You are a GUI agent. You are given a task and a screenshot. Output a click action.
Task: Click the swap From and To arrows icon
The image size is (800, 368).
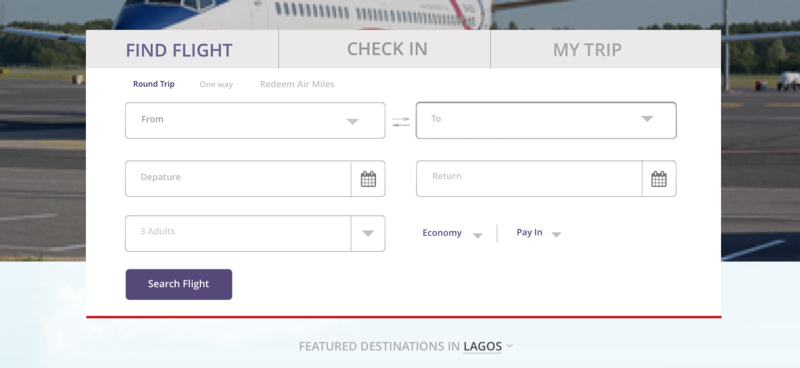point(401,122)
